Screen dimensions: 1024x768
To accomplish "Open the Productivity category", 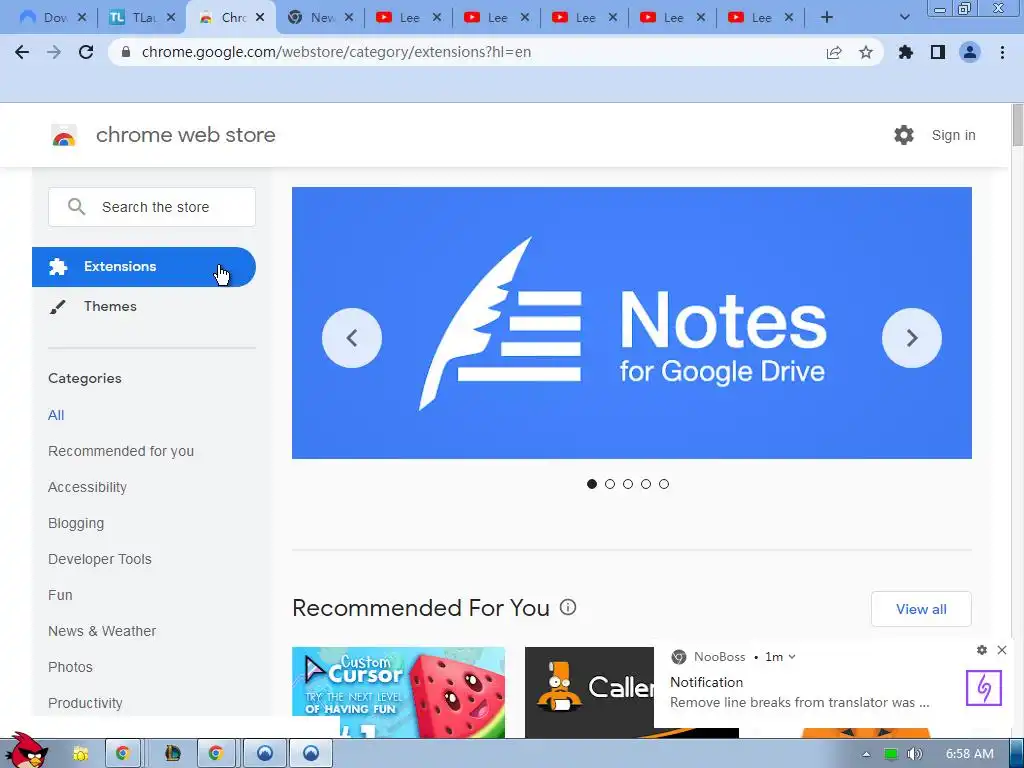I will click(85, 703).
